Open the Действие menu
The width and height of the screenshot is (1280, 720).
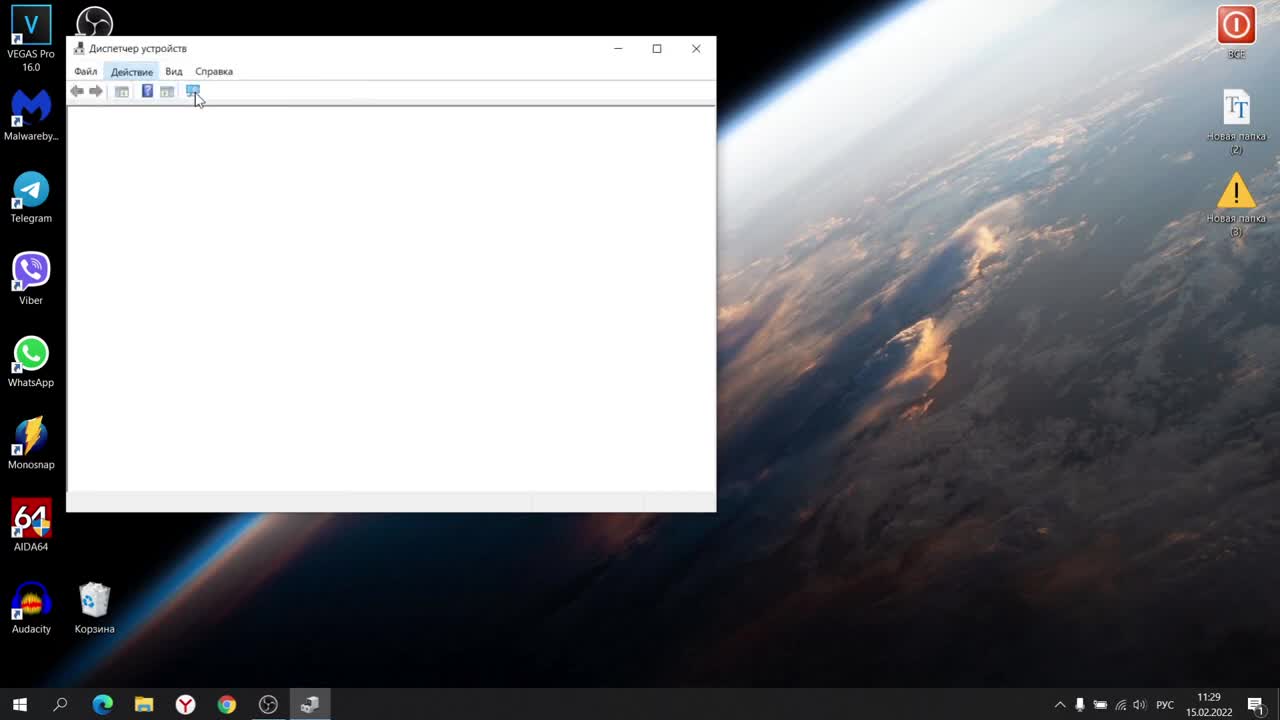[131, 72]
